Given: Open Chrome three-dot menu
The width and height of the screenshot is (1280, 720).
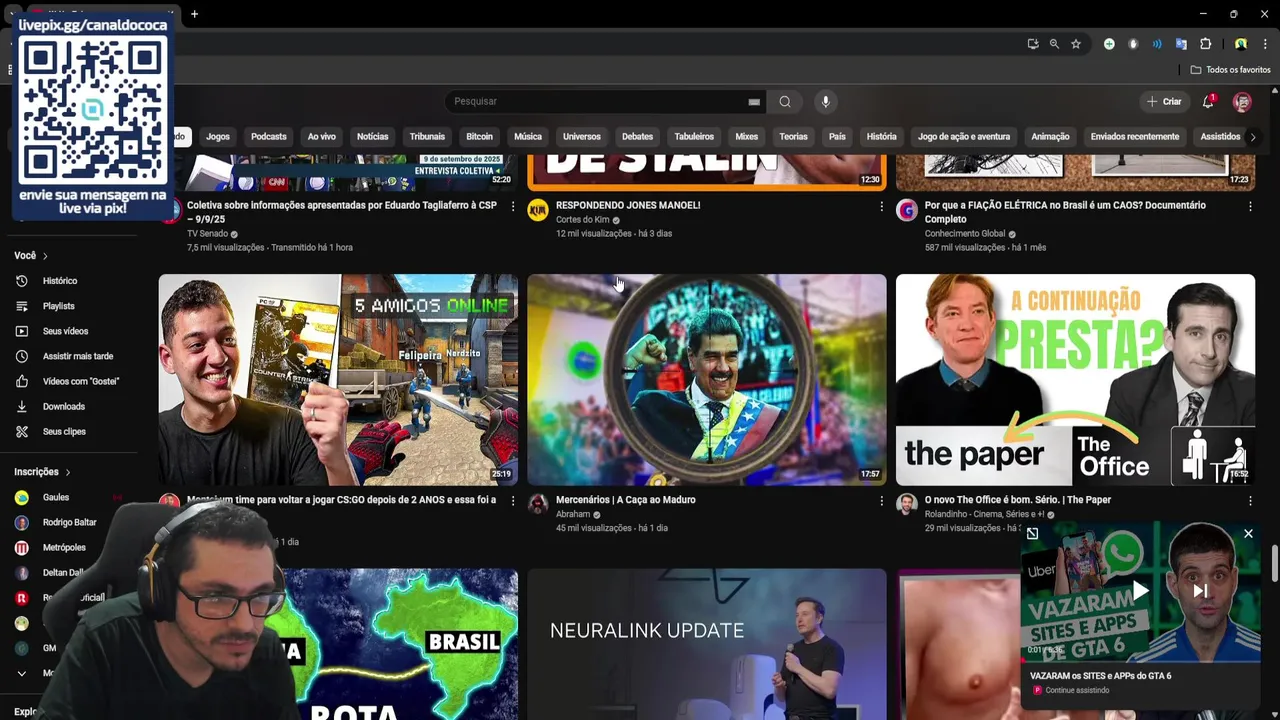Looking at the screenshot, I should [x=1265, y=44].
